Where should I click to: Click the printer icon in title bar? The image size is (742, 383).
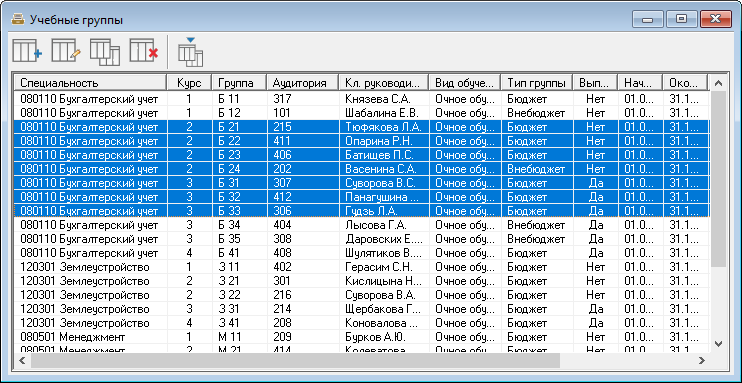click(x=18, y=20)
